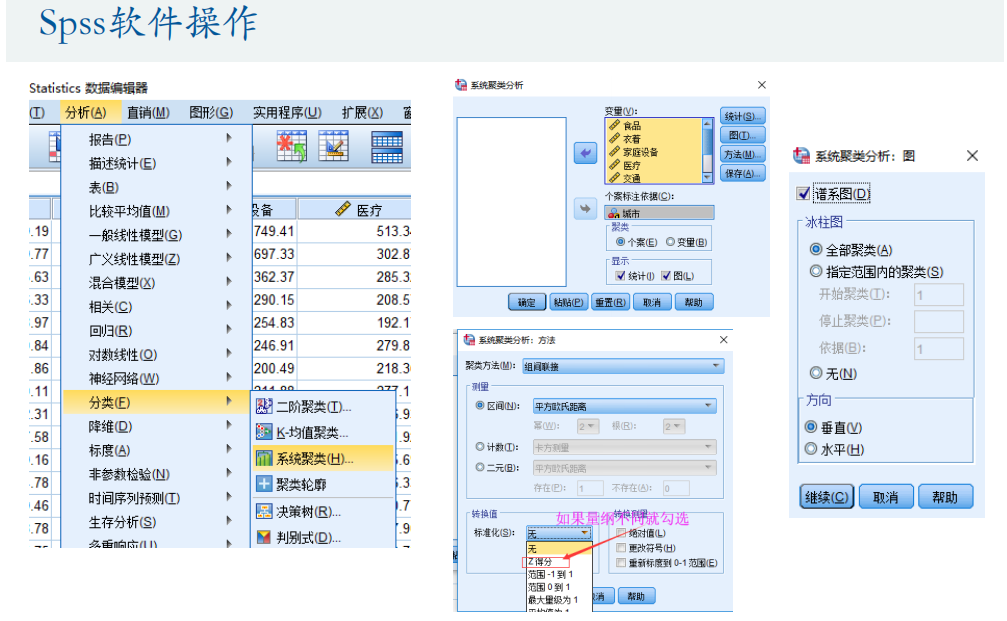Click the two-step cluster icon in submenu
The height and width of the screenshot is (621, 1007).
(264, 406)
